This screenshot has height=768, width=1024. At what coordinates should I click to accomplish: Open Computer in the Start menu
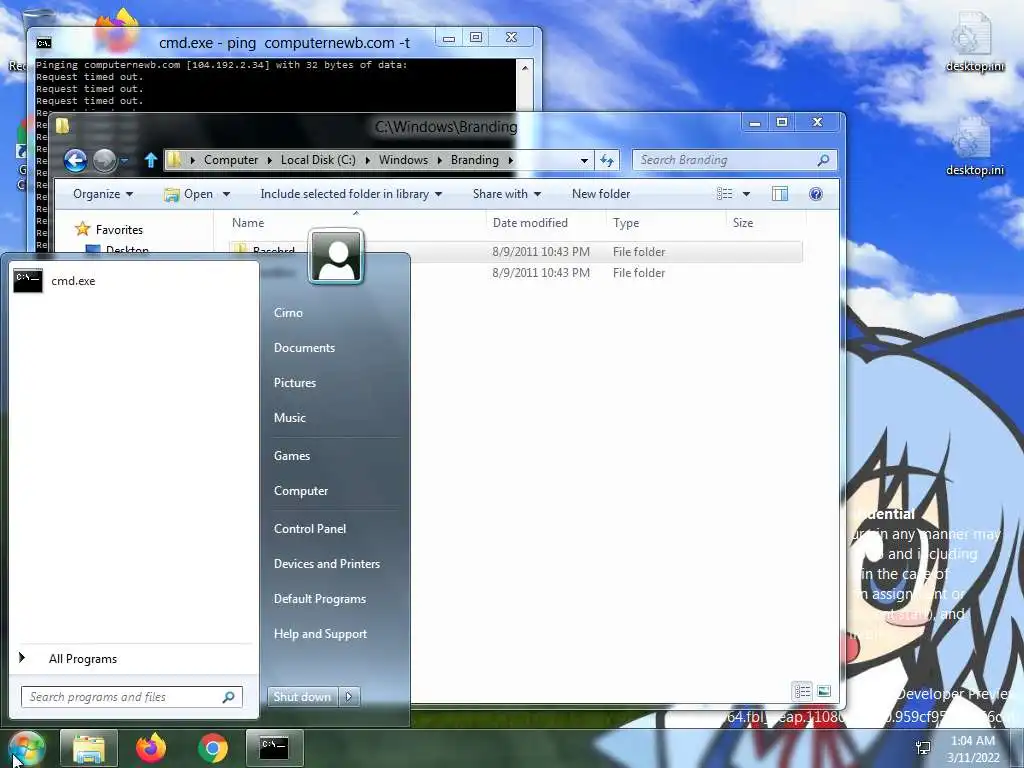point(300,491)
